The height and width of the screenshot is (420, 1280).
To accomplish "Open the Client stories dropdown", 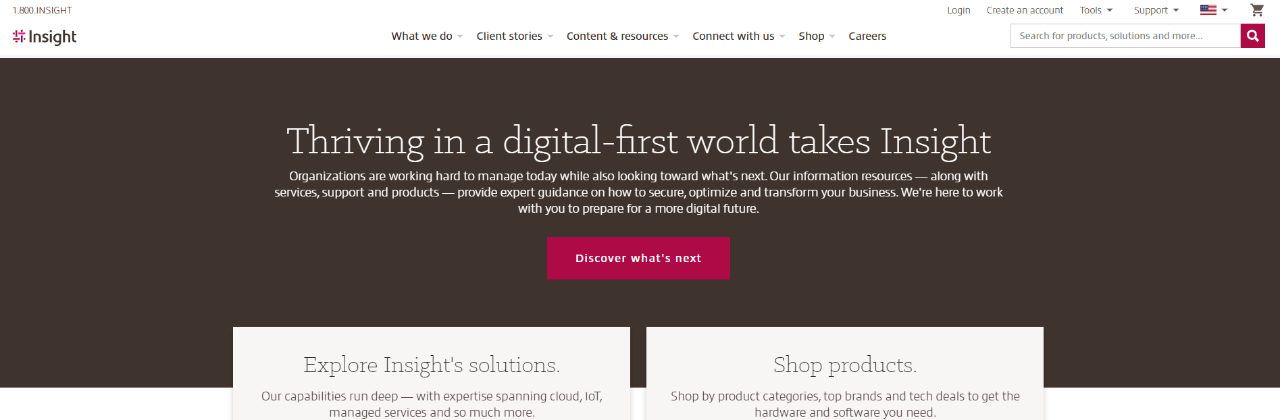I will pyautogui.click(x=515, y=36).
